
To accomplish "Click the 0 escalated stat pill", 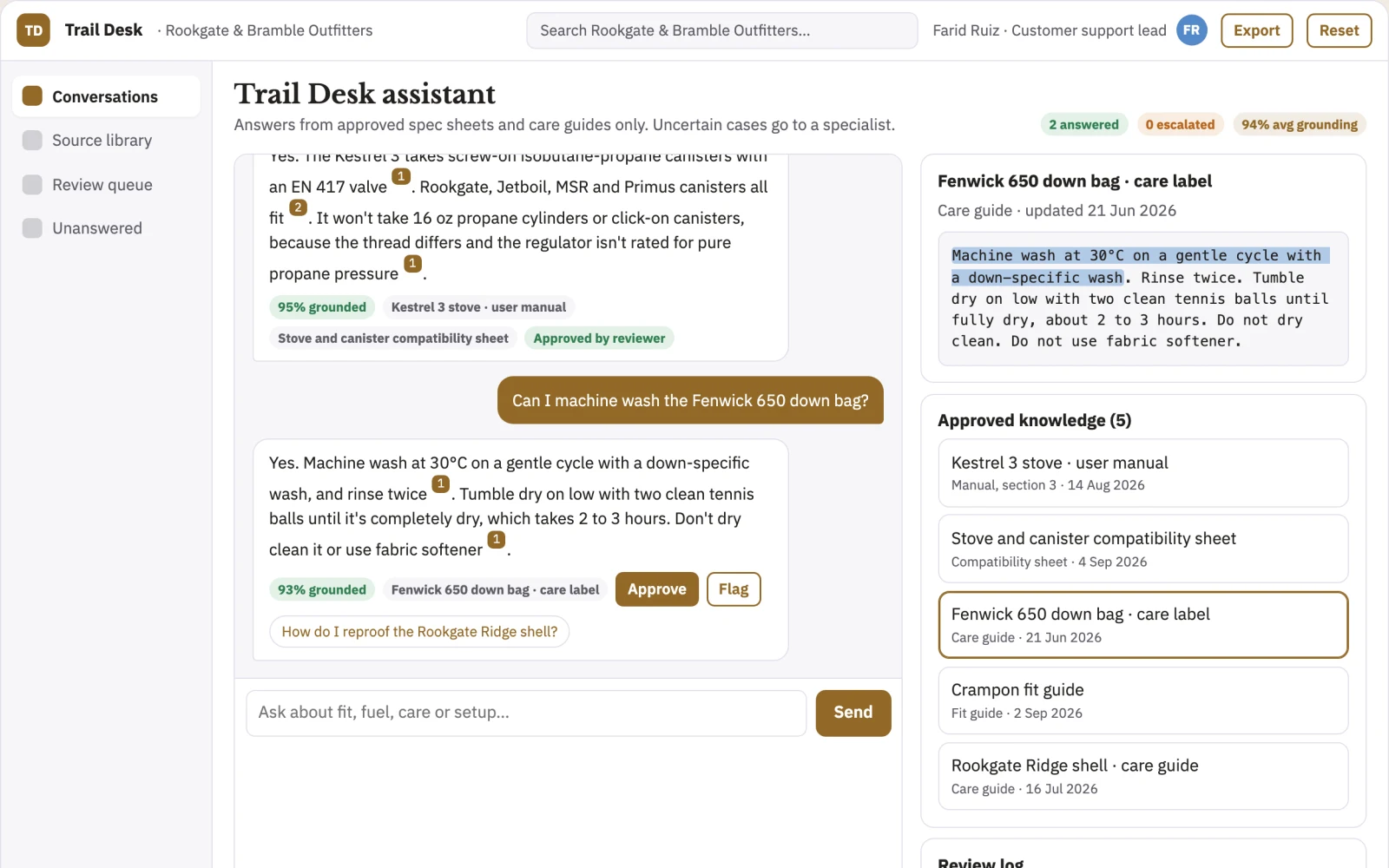I will click(1180, 125).
